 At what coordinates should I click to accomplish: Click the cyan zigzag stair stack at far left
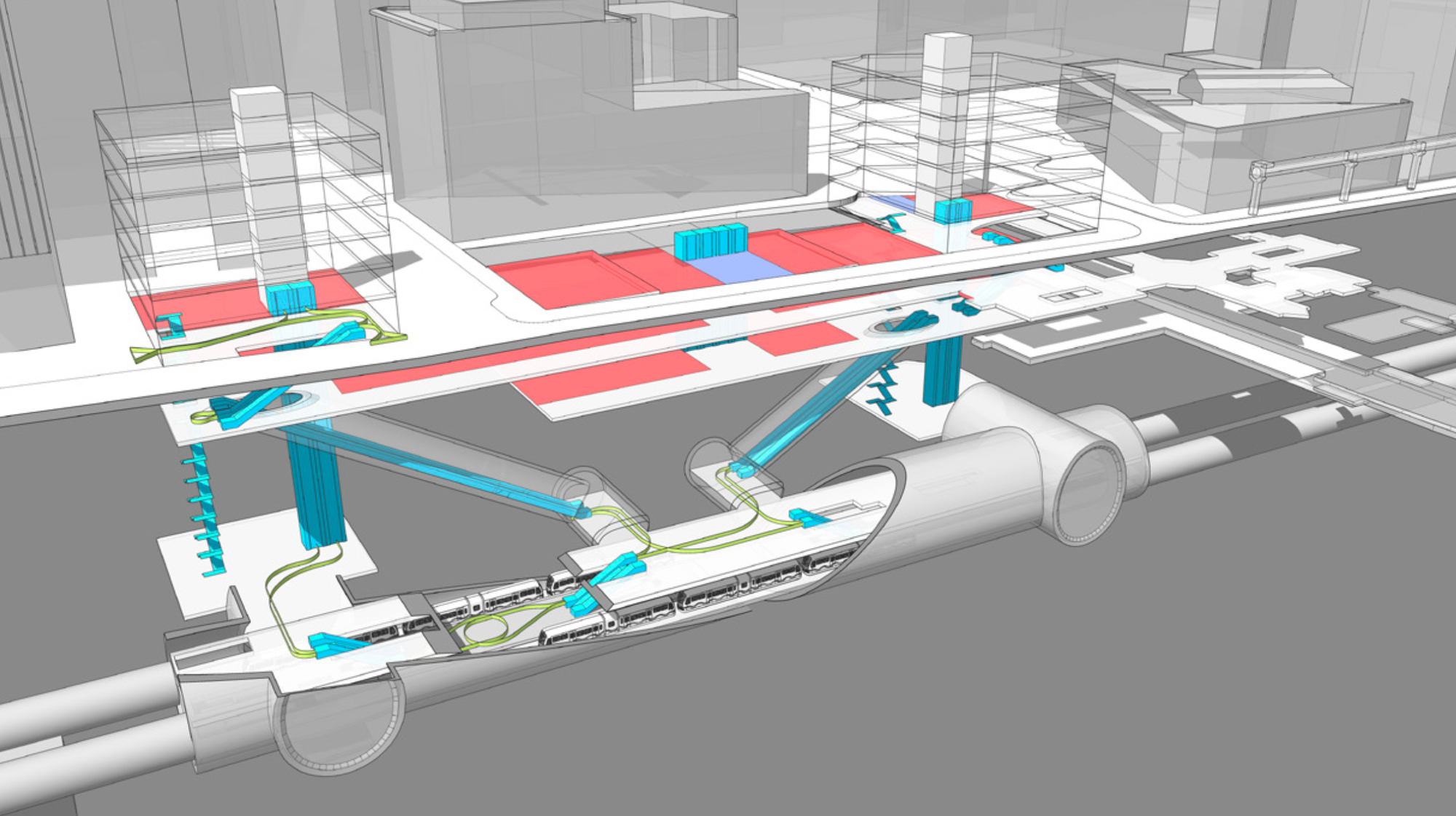tap(205, 510)
